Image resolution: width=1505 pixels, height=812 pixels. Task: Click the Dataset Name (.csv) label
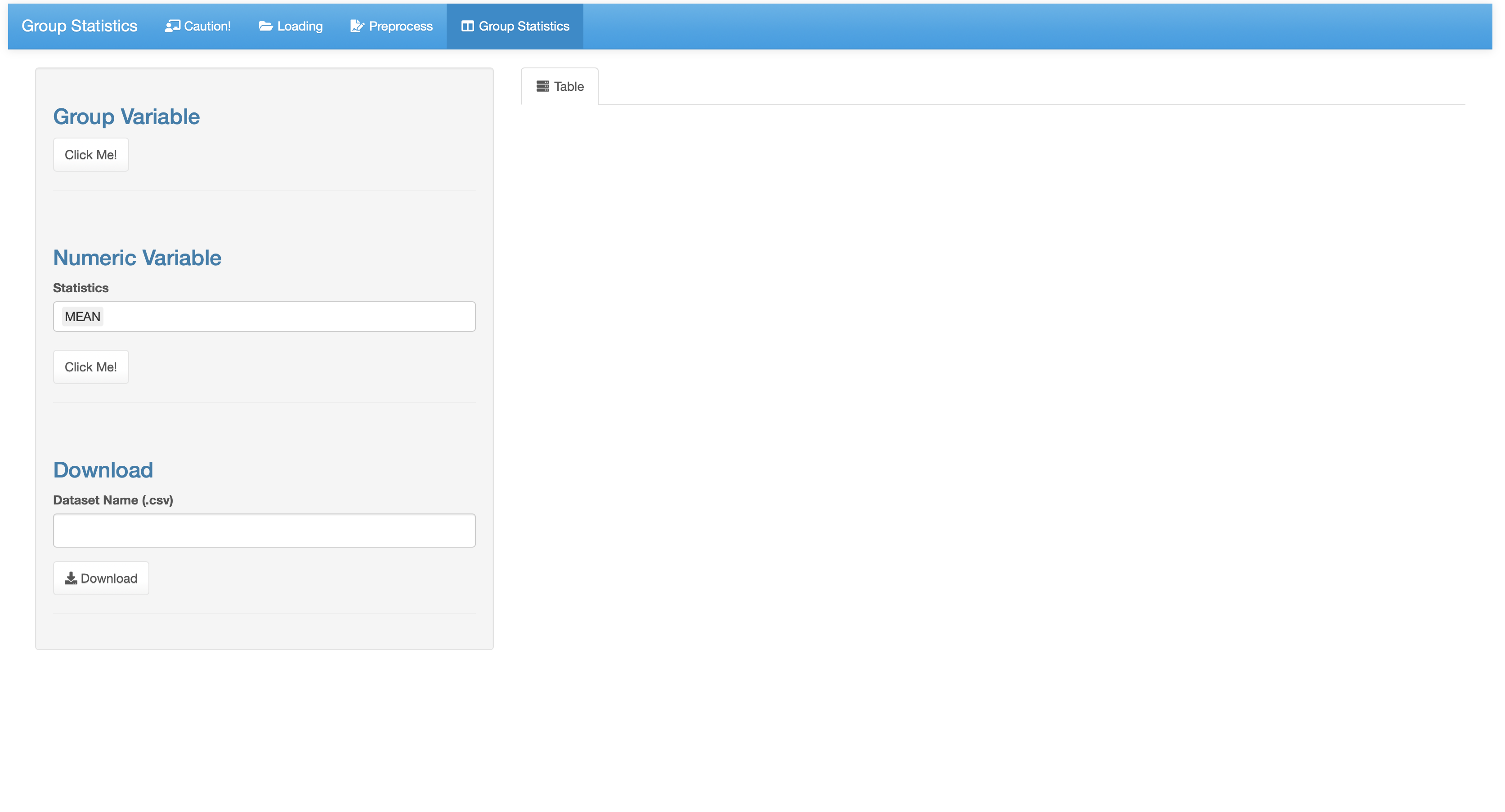coord(113,500)
